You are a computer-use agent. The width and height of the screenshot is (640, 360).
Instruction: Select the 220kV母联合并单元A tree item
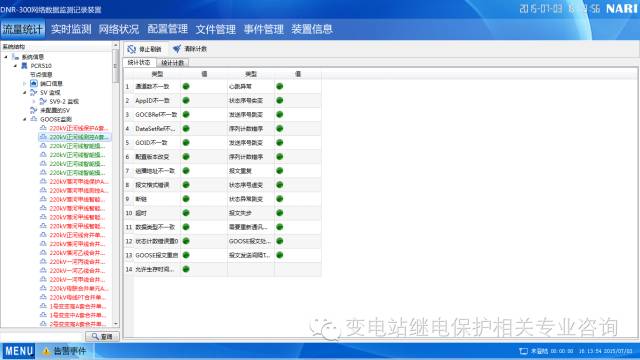pyautogui.click(x=79, y=289)
